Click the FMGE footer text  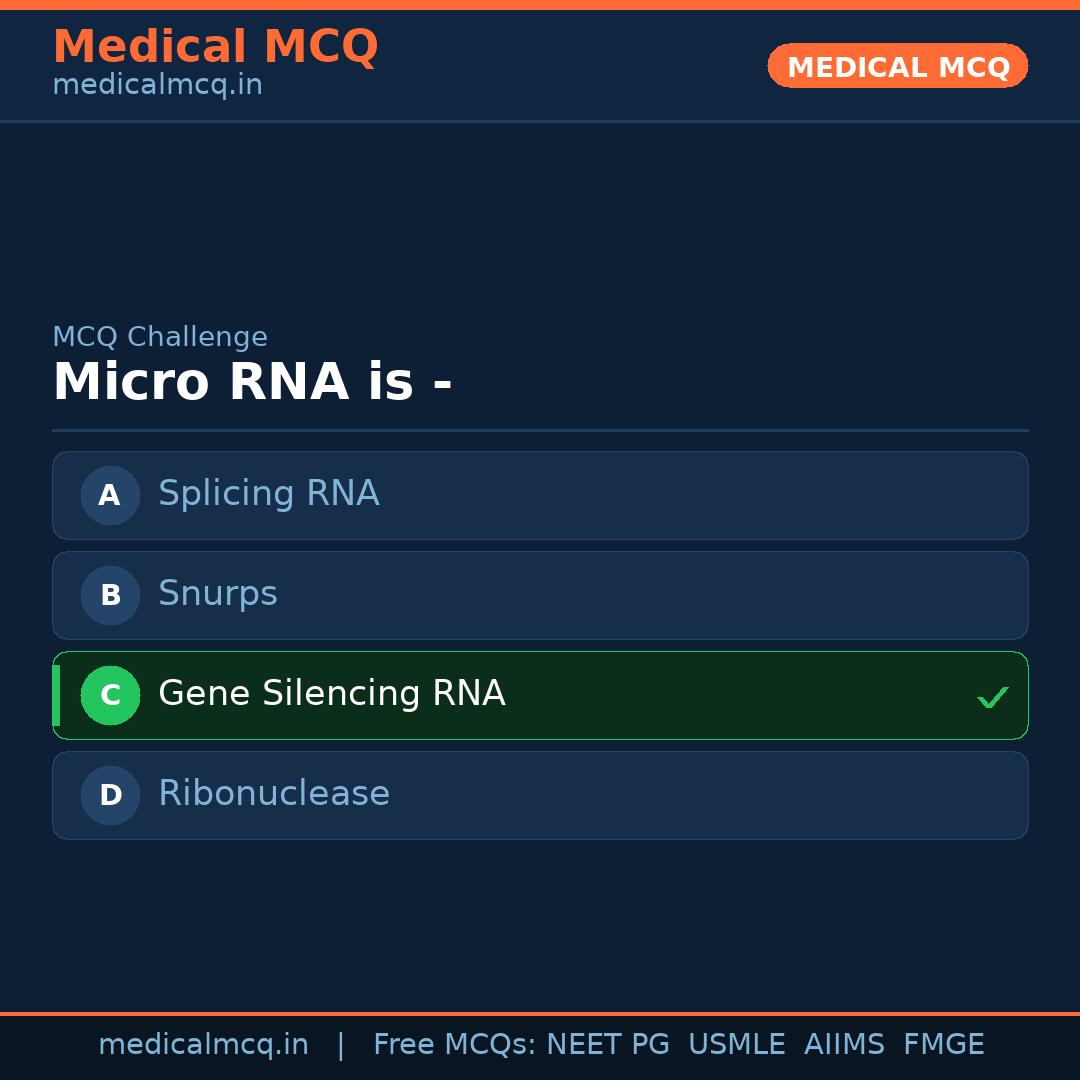point(944,1045)
